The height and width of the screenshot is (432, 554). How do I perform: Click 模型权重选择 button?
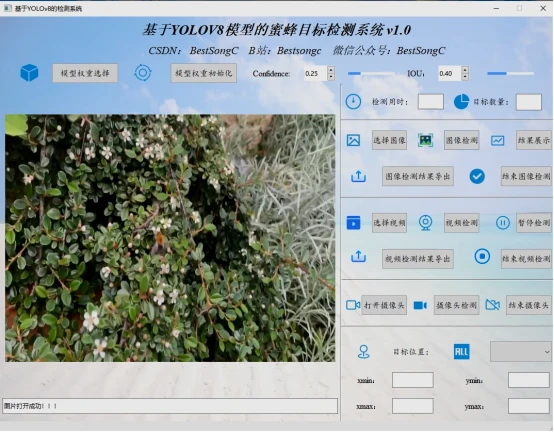click(85, 73)
